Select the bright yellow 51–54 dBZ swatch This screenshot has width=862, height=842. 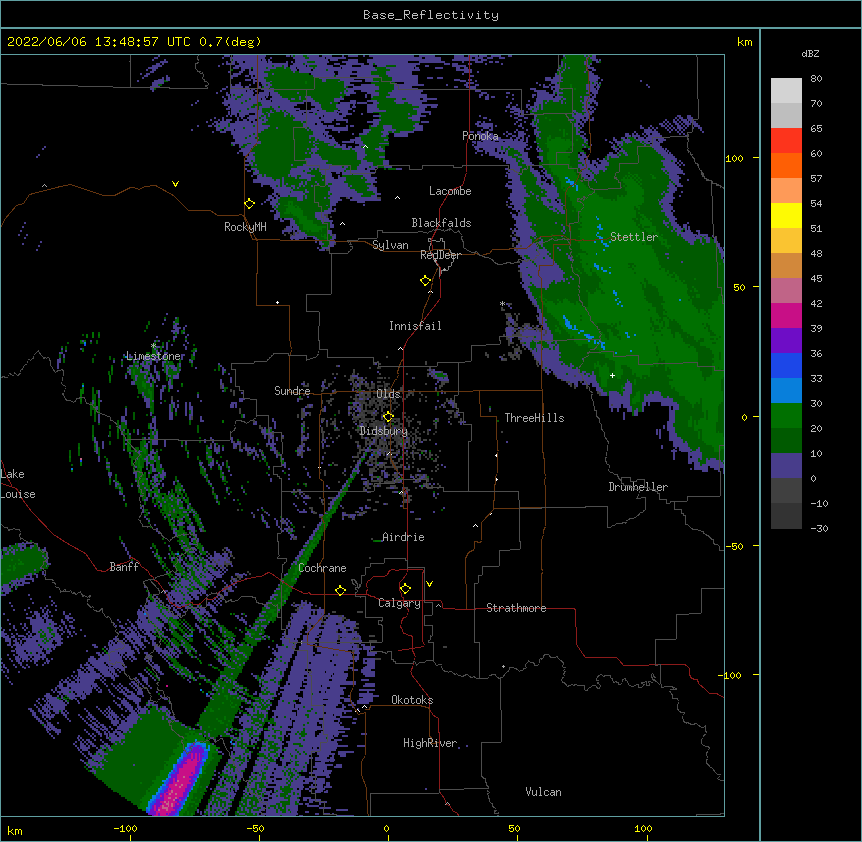point(786,215)
